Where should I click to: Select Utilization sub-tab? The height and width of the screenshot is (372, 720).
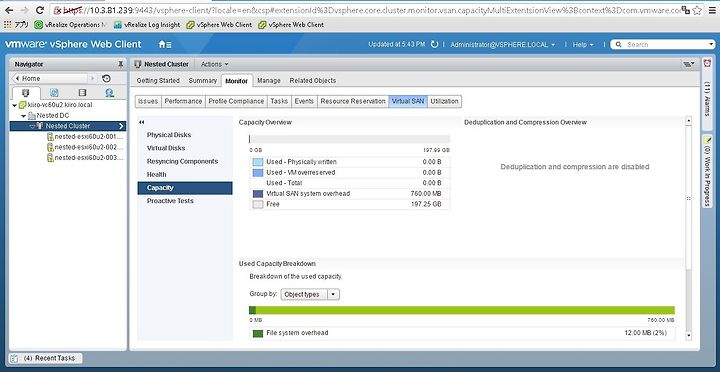click(444, 101)
